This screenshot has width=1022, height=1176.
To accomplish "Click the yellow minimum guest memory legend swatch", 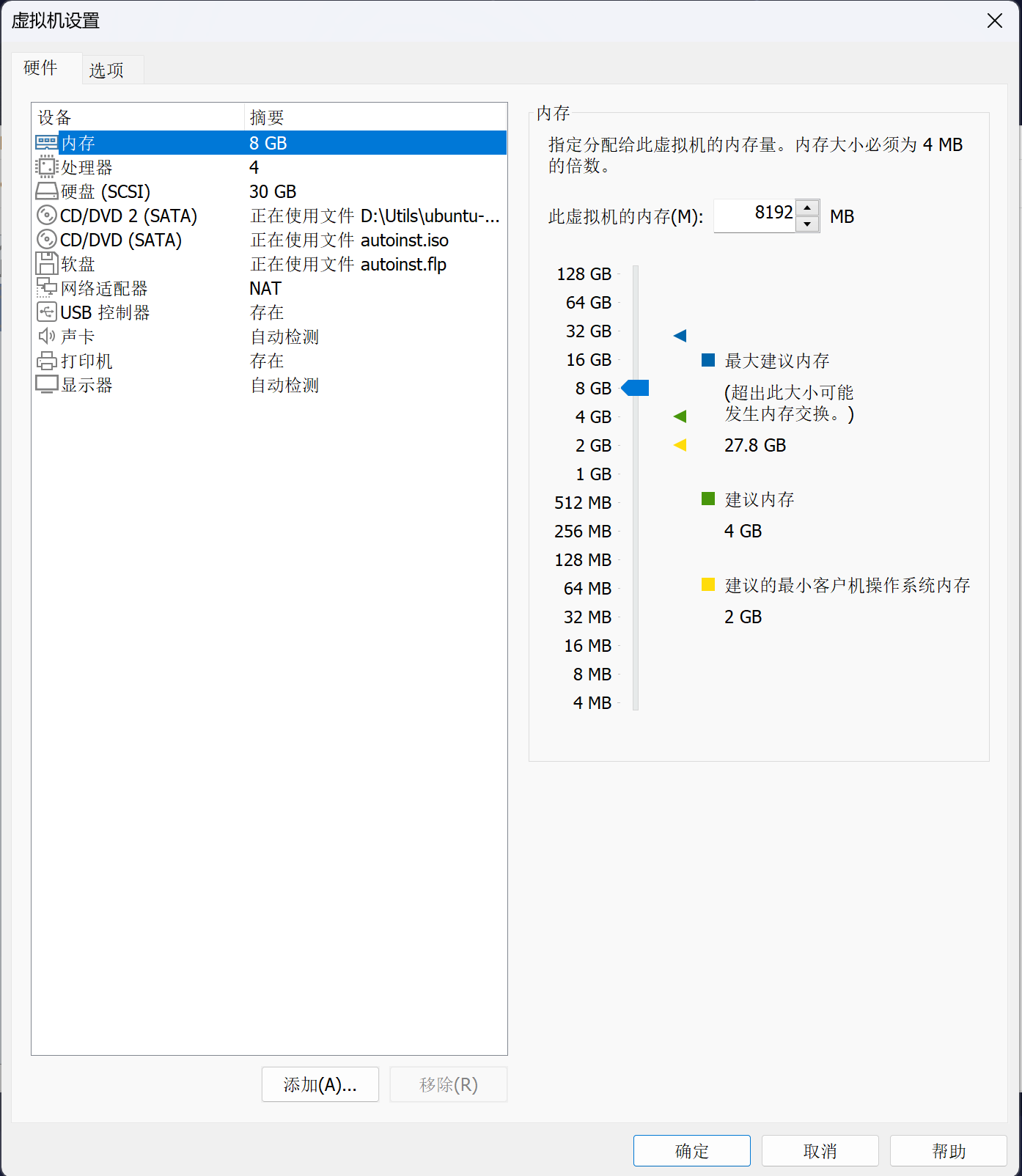I will (x=708, y=584).
